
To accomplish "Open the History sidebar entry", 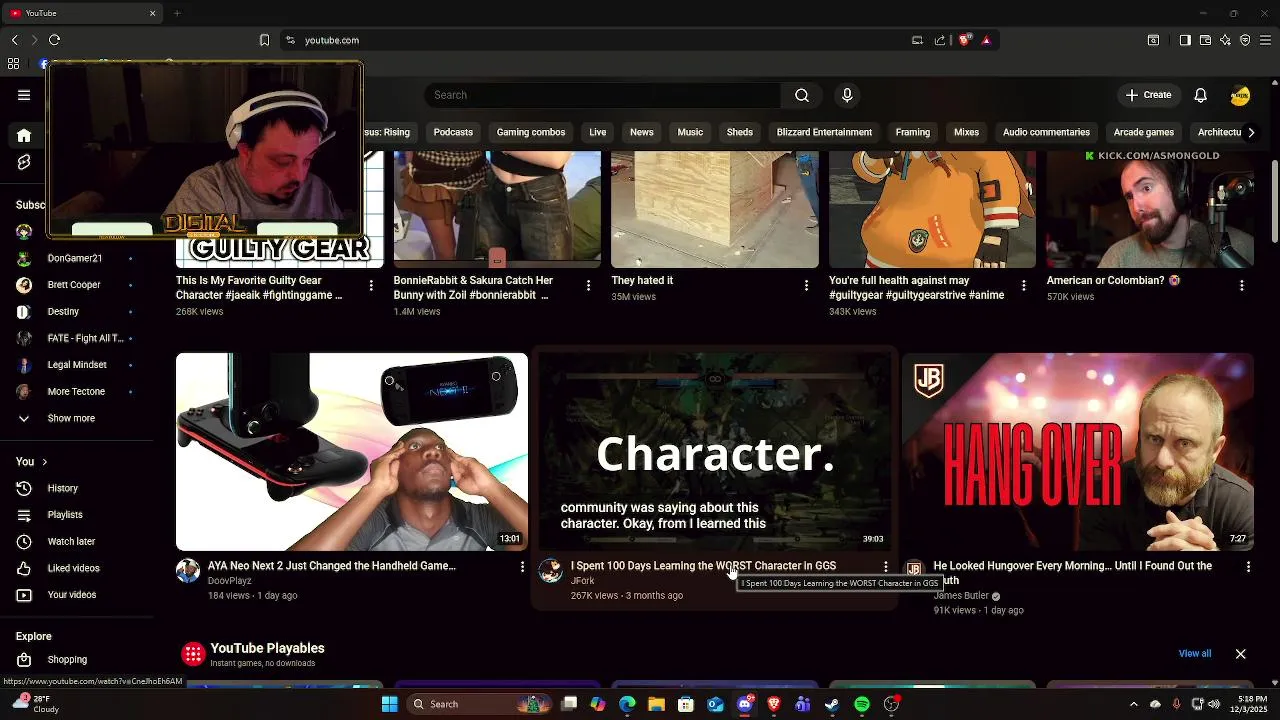I will point(62,488).
